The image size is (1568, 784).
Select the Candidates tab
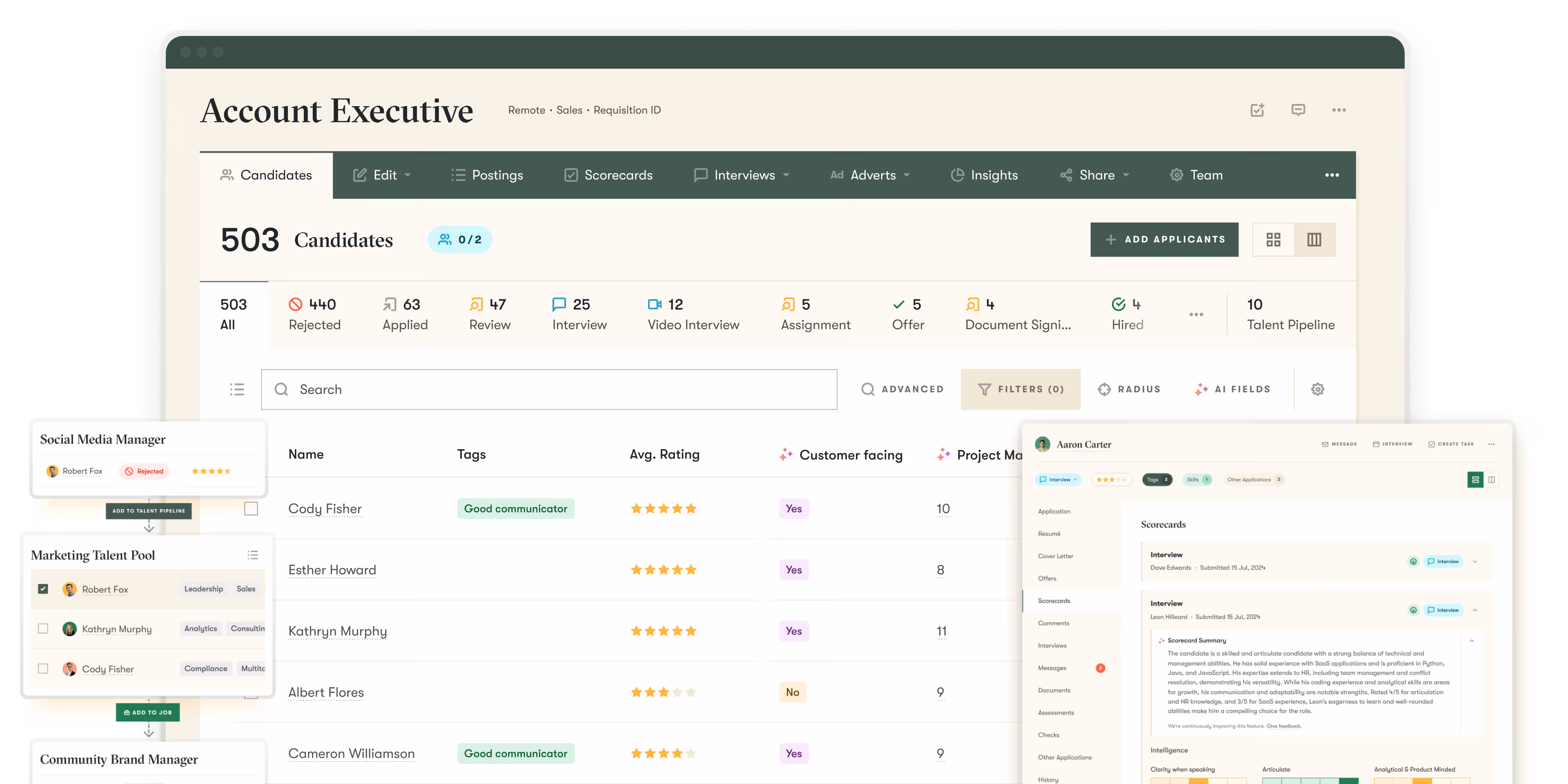[266, 175]
